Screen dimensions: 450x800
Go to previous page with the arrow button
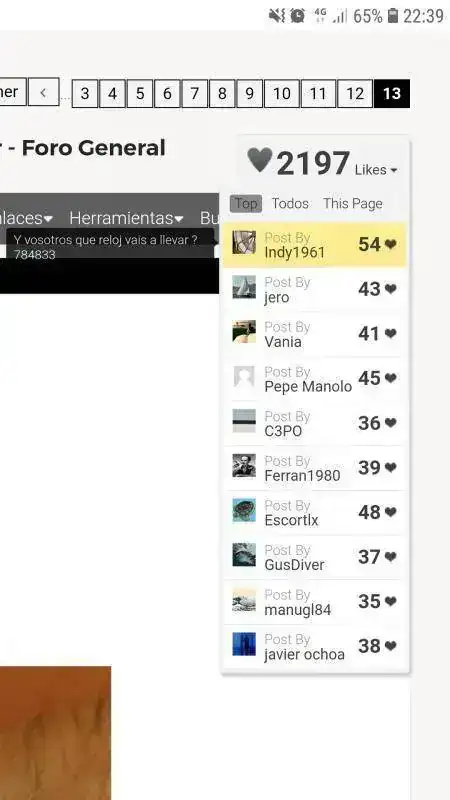(x=43, y=92)
